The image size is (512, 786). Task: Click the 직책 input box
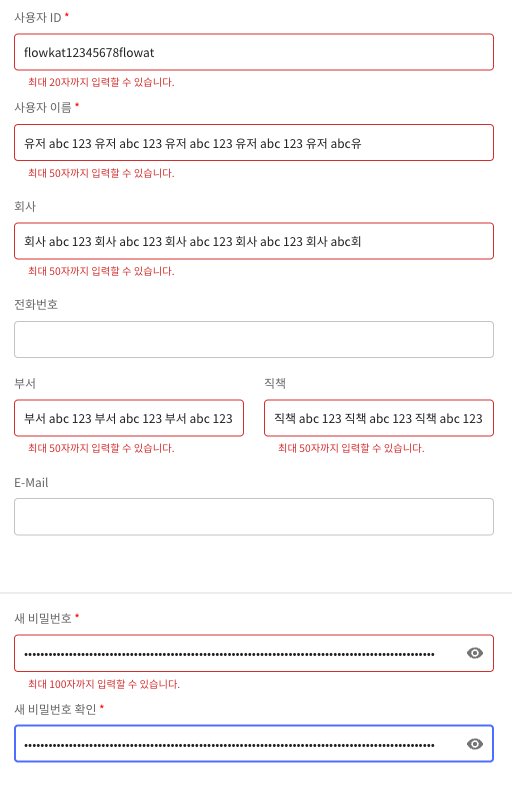379,418
